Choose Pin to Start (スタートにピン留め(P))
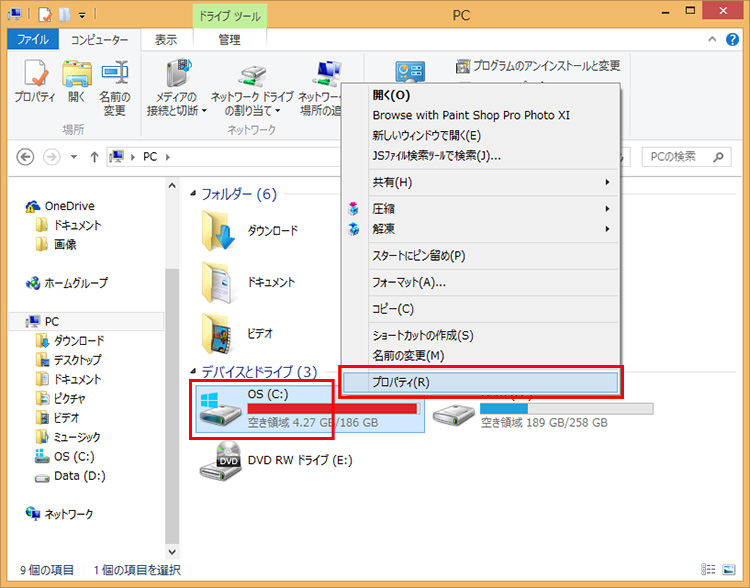 pyautogui.click(x=480, y=255)
